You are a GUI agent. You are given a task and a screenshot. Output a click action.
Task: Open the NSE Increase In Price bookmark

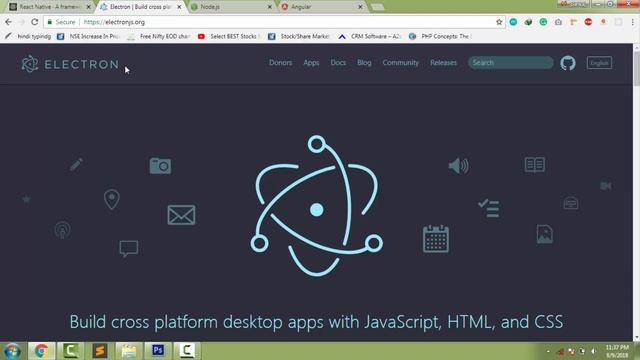(89, 36)
